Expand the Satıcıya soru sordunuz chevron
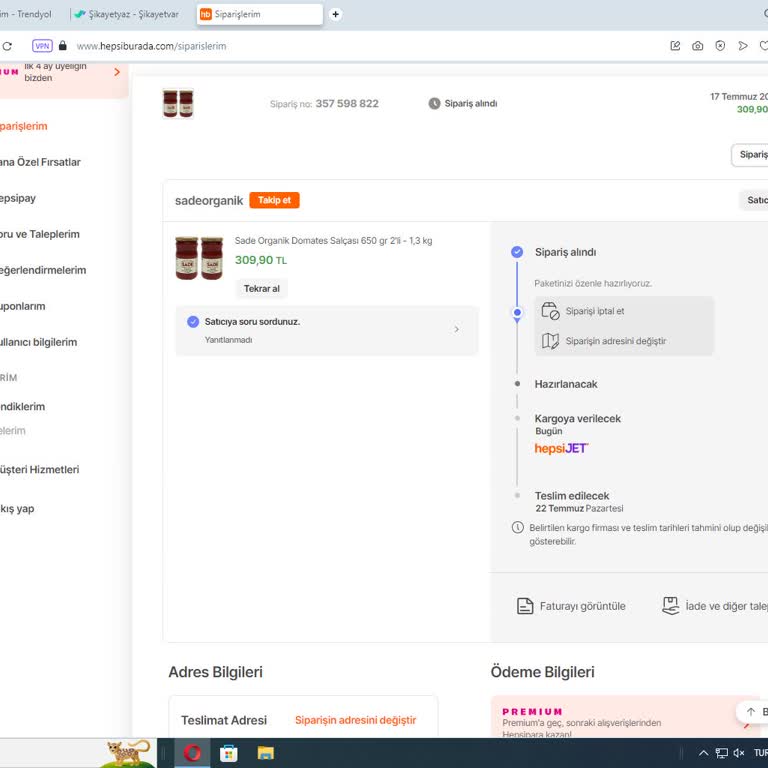This screenshot has height=768, width=768. pyautogui.click(x=457, y=329)
